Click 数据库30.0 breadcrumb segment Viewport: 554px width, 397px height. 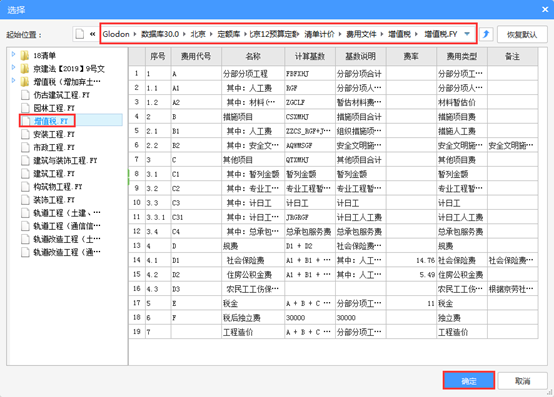[x=160, y=34]
